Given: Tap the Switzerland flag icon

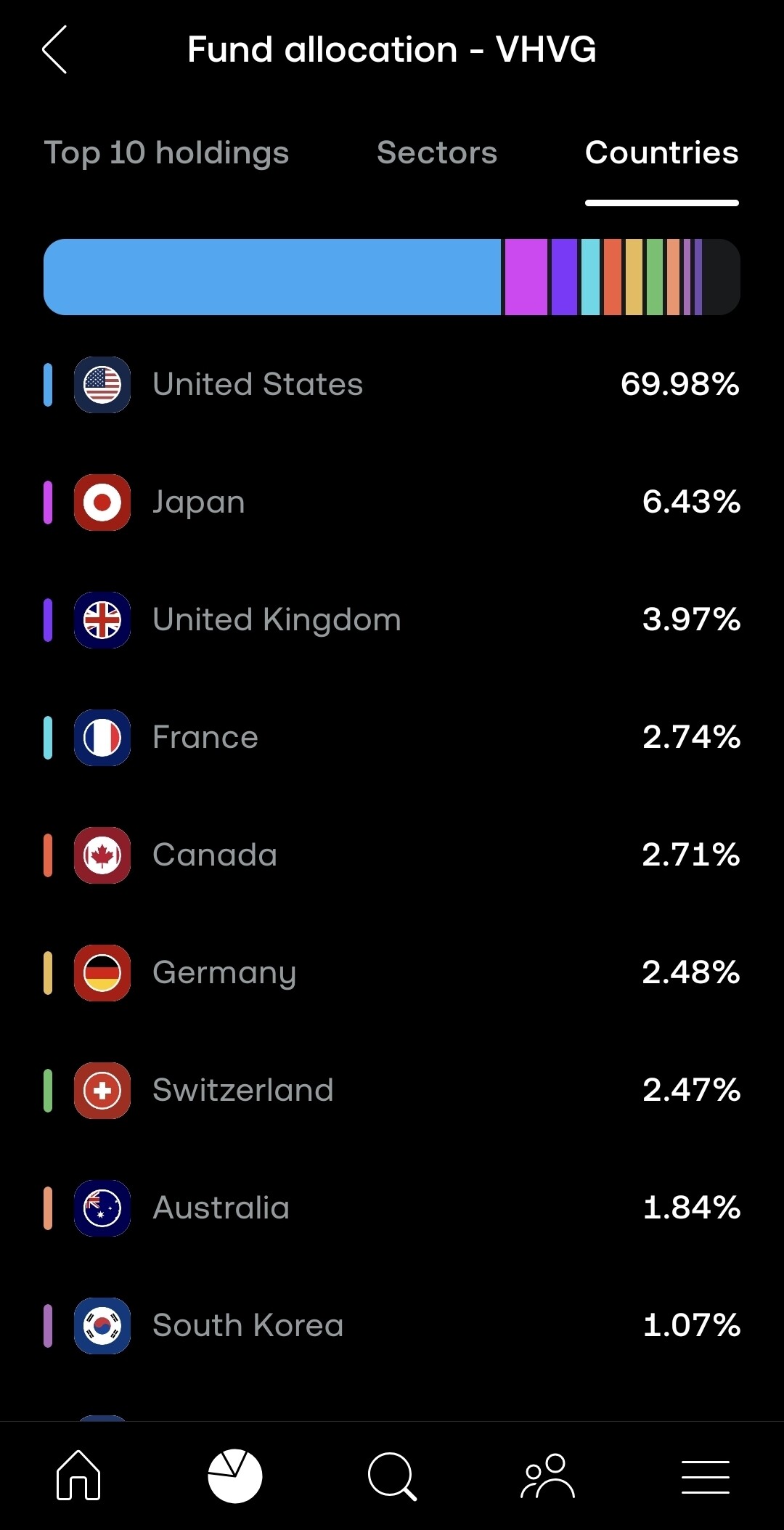Looking at the screenshot, I should click(x=102, y=1091).
